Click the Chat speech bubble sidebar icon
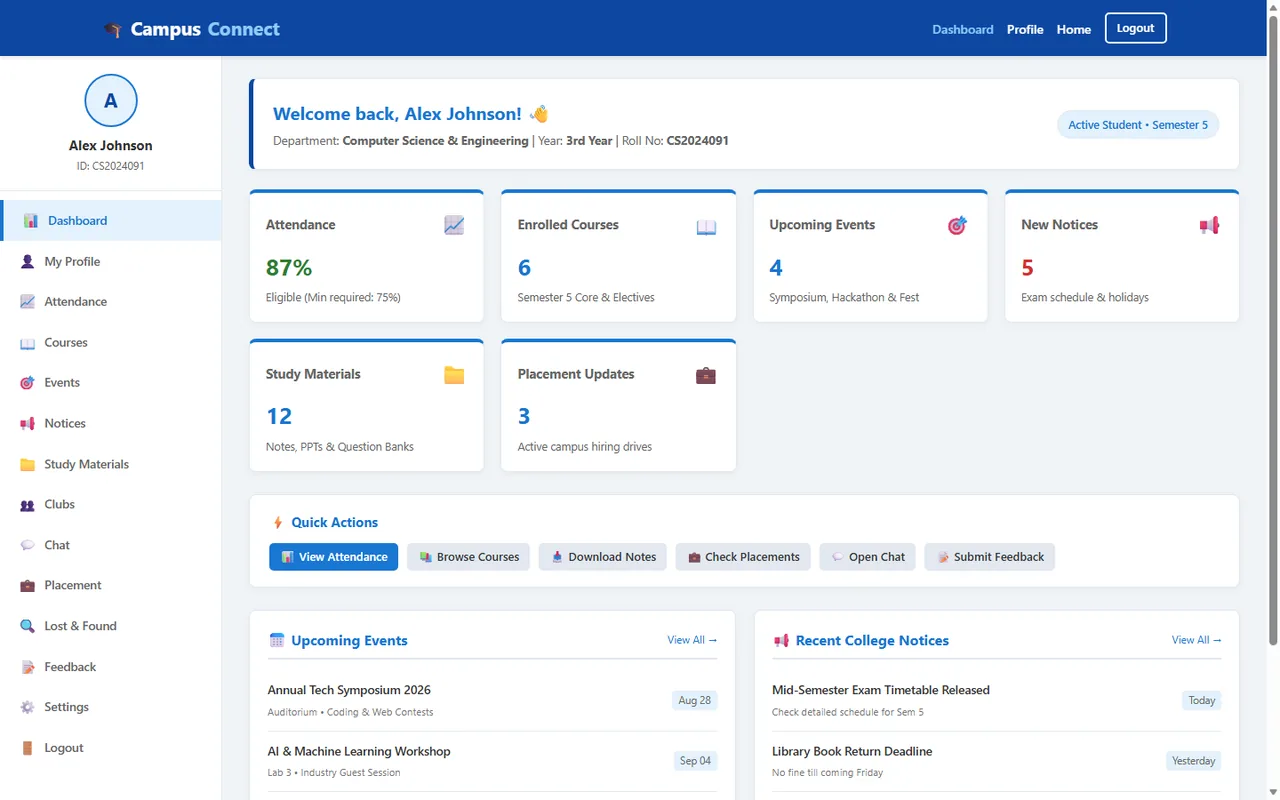This screenshot has height=800, width=1280. pyautogui.click(x=27, y=545)
